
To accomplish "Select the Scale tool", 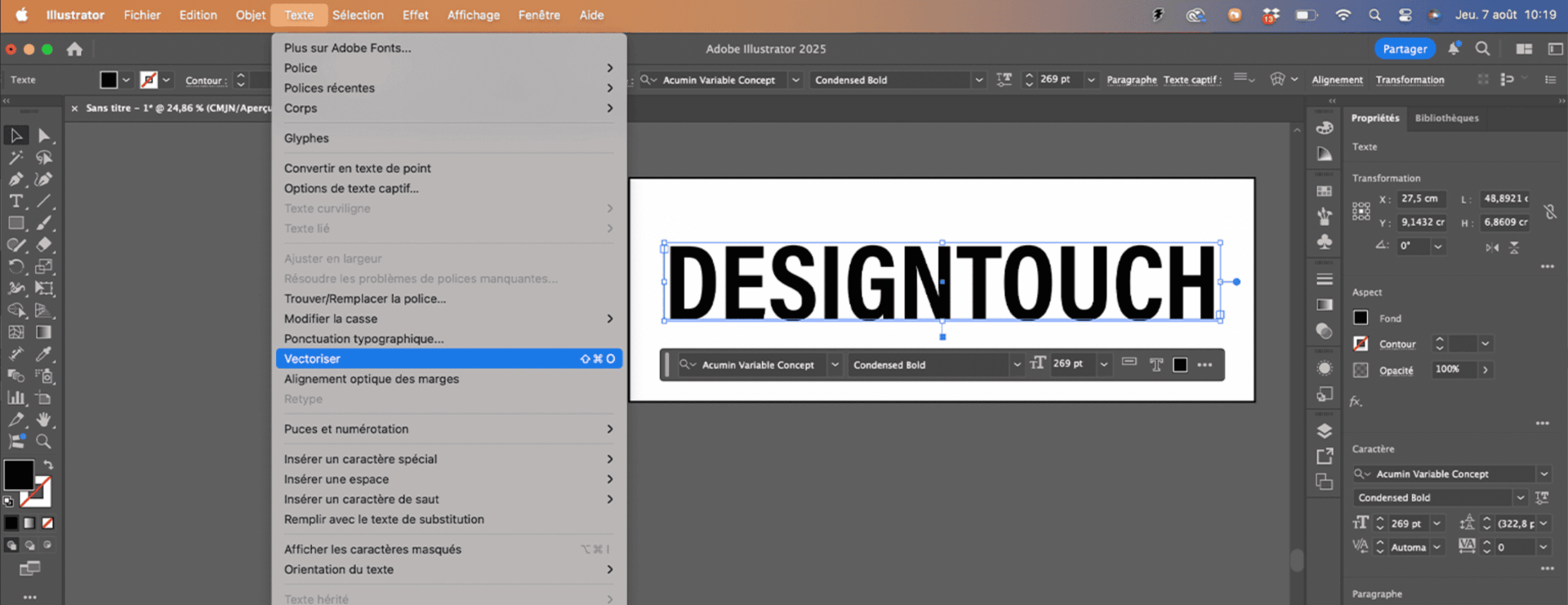I will 44,266.
